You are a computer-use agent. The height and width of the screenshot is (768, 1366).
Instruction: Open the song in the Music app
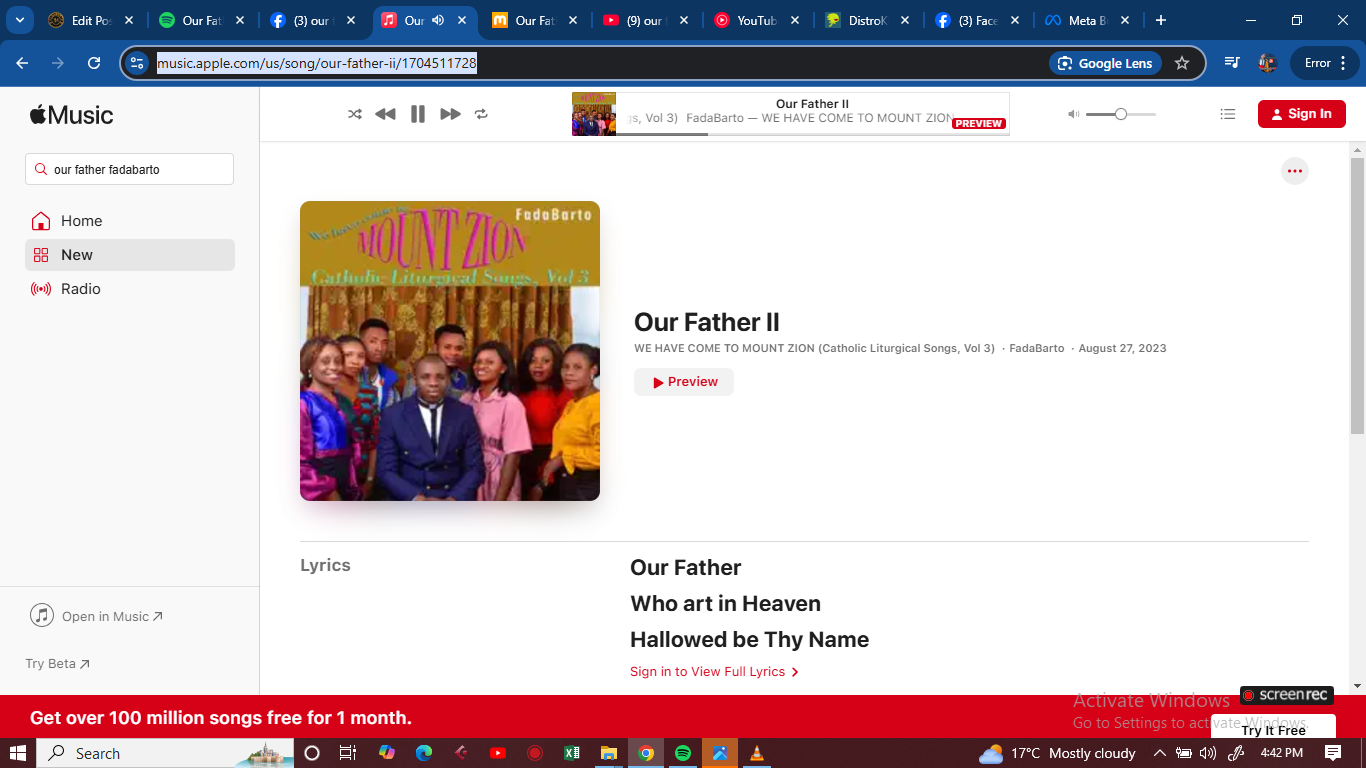[96, 616]
